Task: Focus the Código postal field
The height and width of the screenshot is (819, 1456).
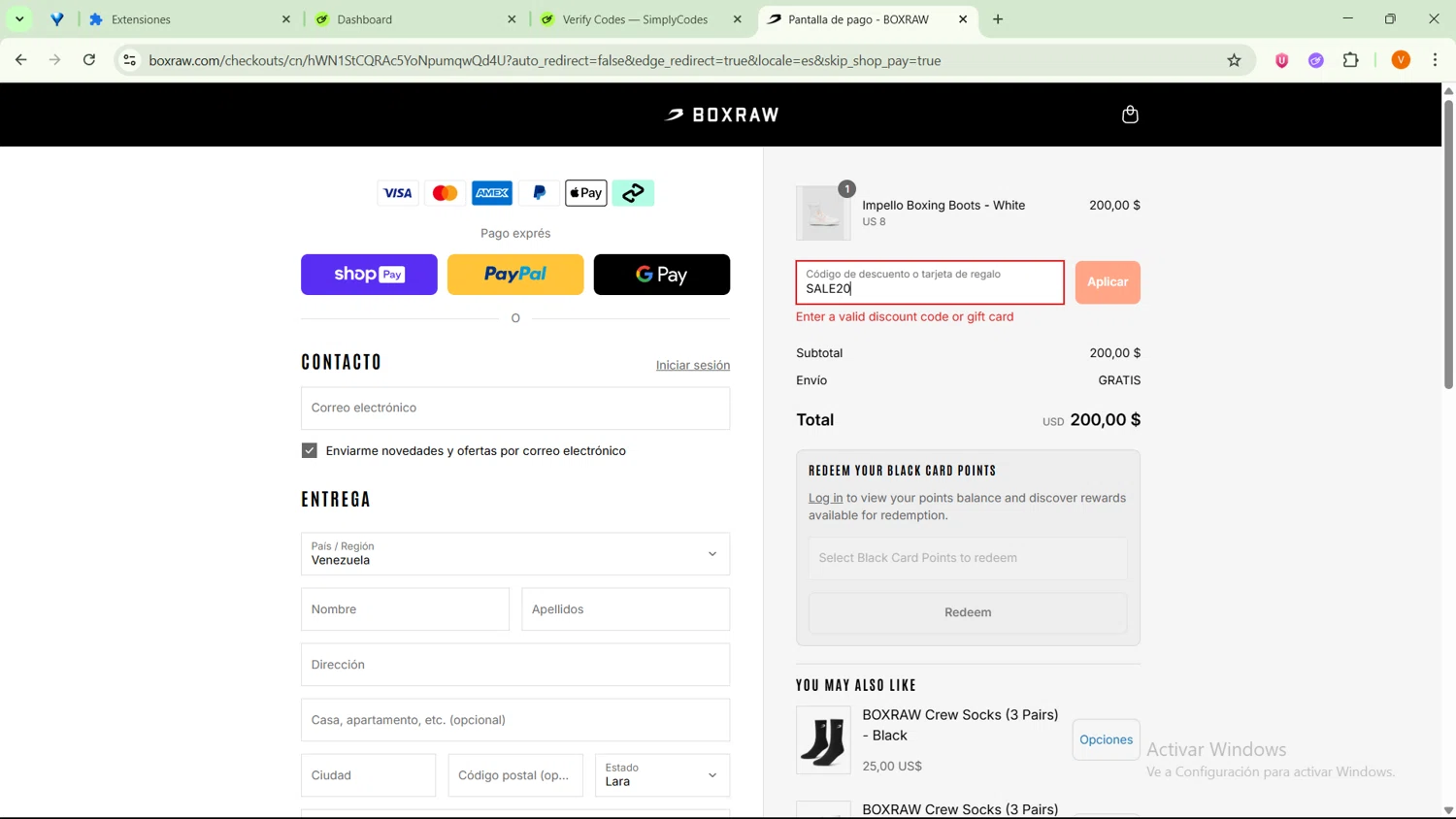Action: coord(515,775)
